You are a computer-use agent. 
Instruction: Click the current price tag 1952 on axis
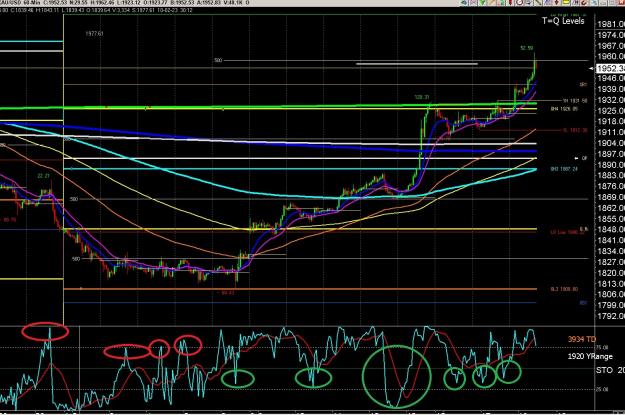click(x=610, y=69)
